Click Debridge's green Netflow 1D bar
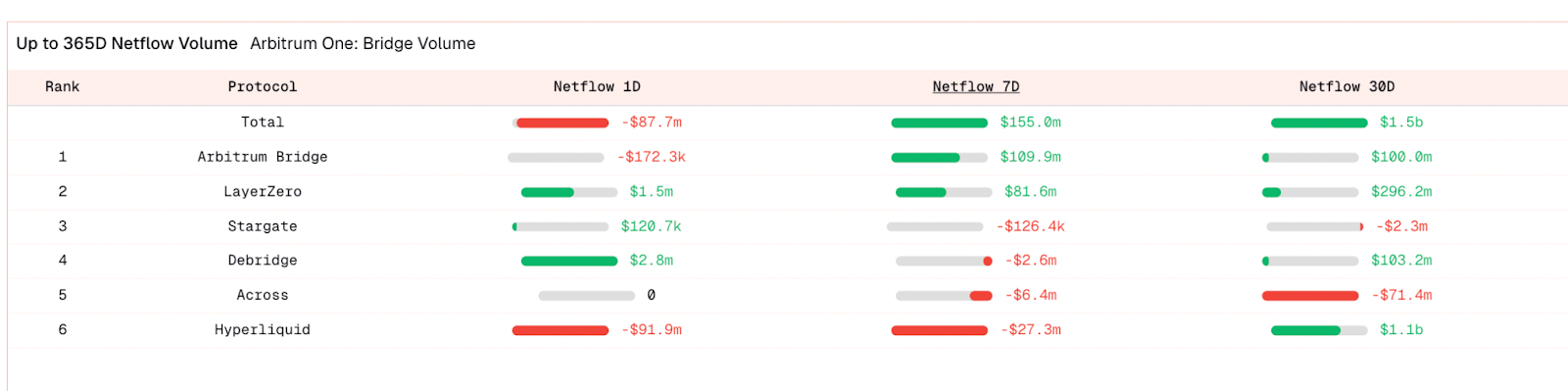Screen dimensions: 1568x391 [x=569, y=261]
